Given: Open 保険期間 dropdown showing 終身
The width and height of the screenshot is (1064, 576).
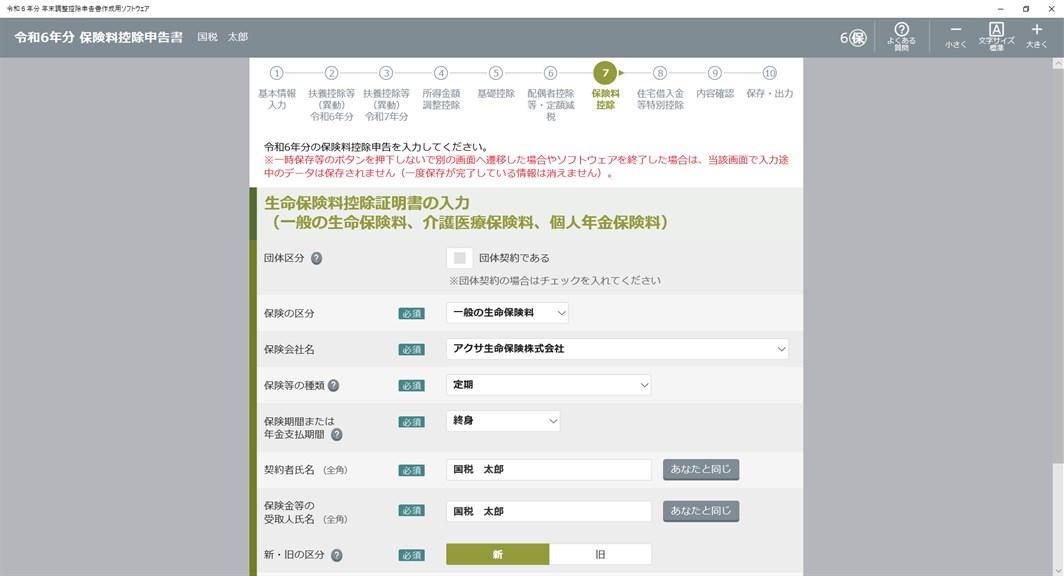Looking at the screenshot, I should click(x=503, y=421).
